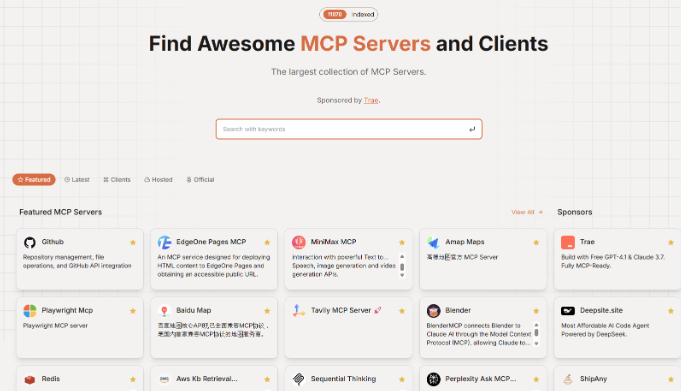Open the Trae sponsor link
The height and width of the screenshot is (391, 681).
click(371, 100)
